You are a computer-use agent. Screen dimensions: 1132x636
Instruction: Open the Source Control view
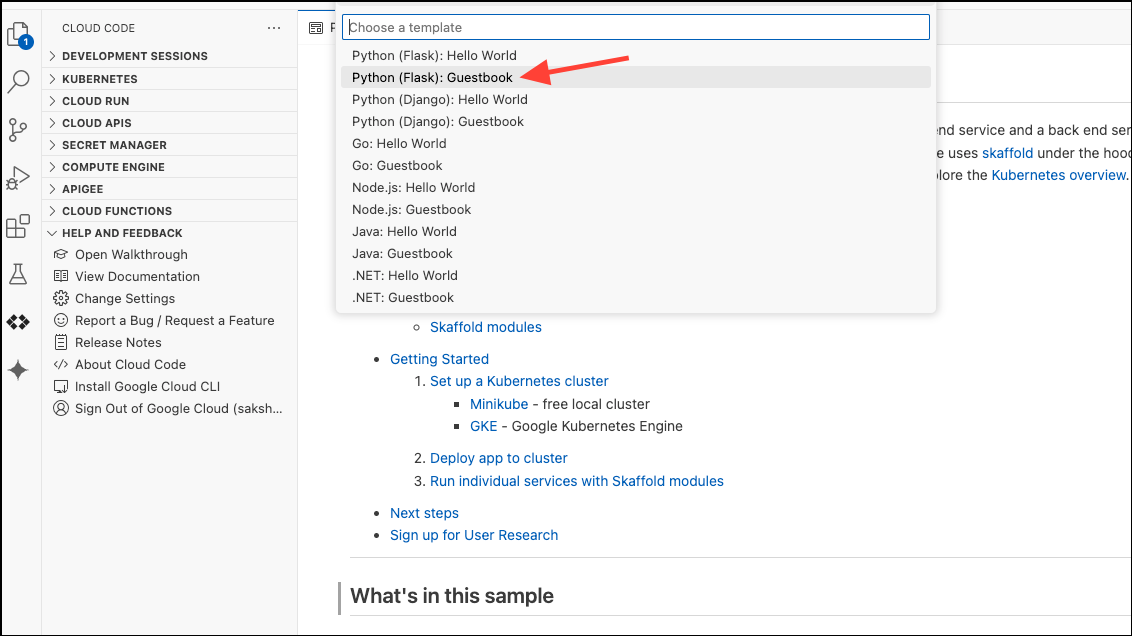pyautogui.click(x=18, y=129)
